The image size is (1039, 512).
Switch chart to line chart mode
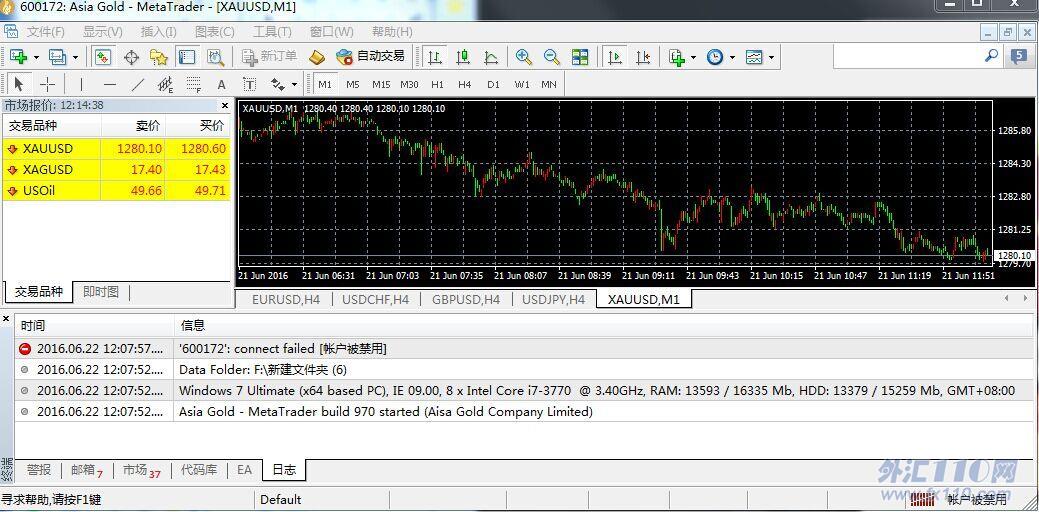click(491, 57)
